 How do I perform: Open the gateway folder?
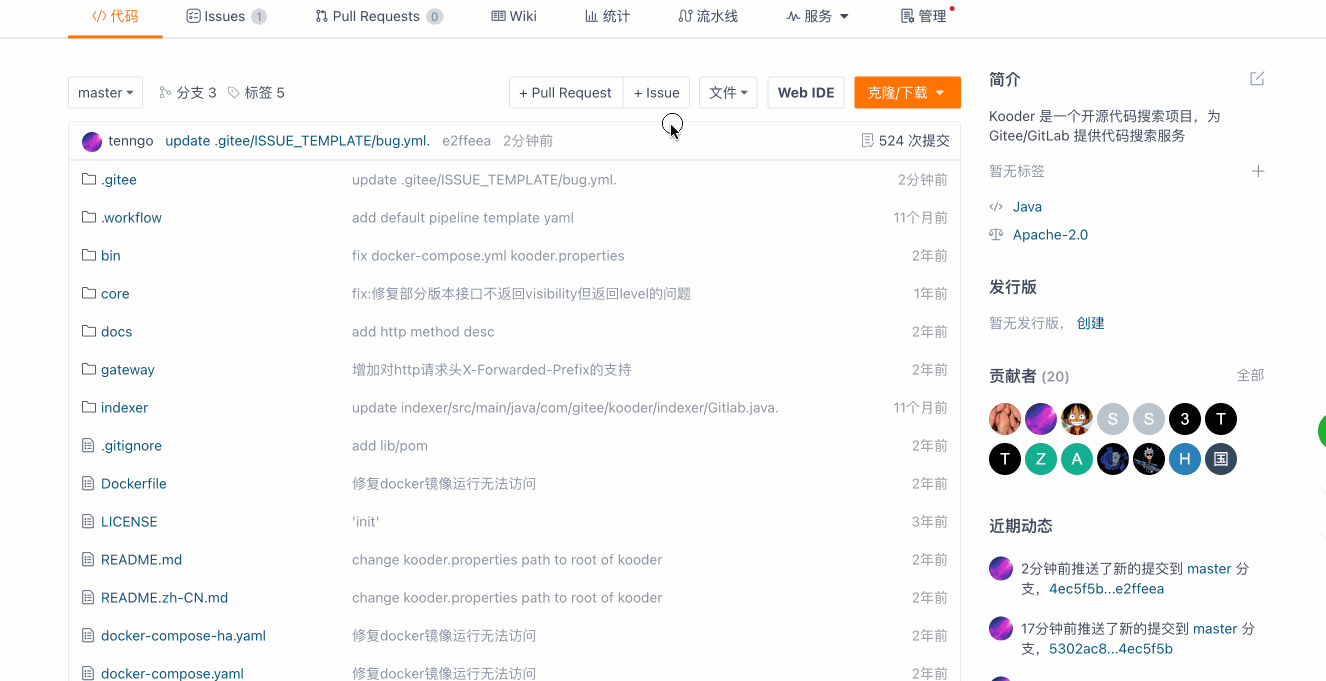click(128, 370)
